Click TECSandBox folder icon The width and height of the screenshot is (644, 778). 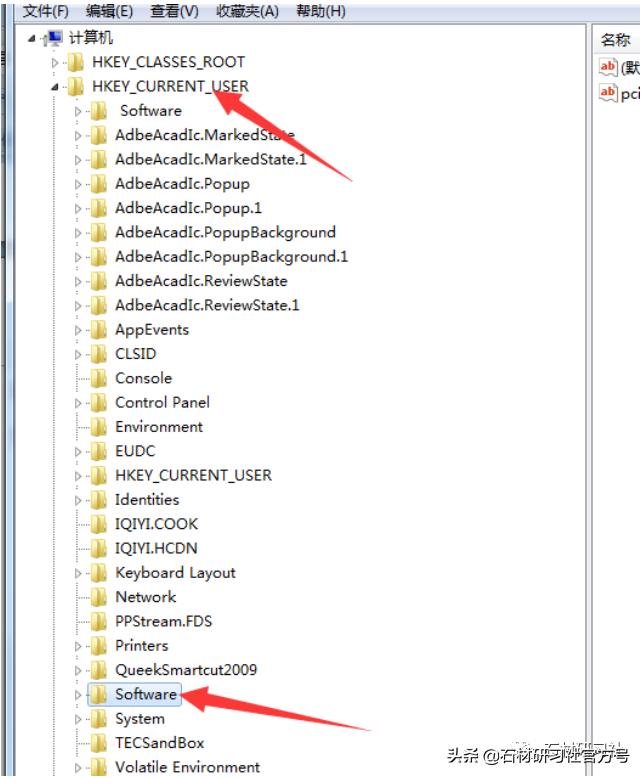pyautogui.click(x=98, y=743)
